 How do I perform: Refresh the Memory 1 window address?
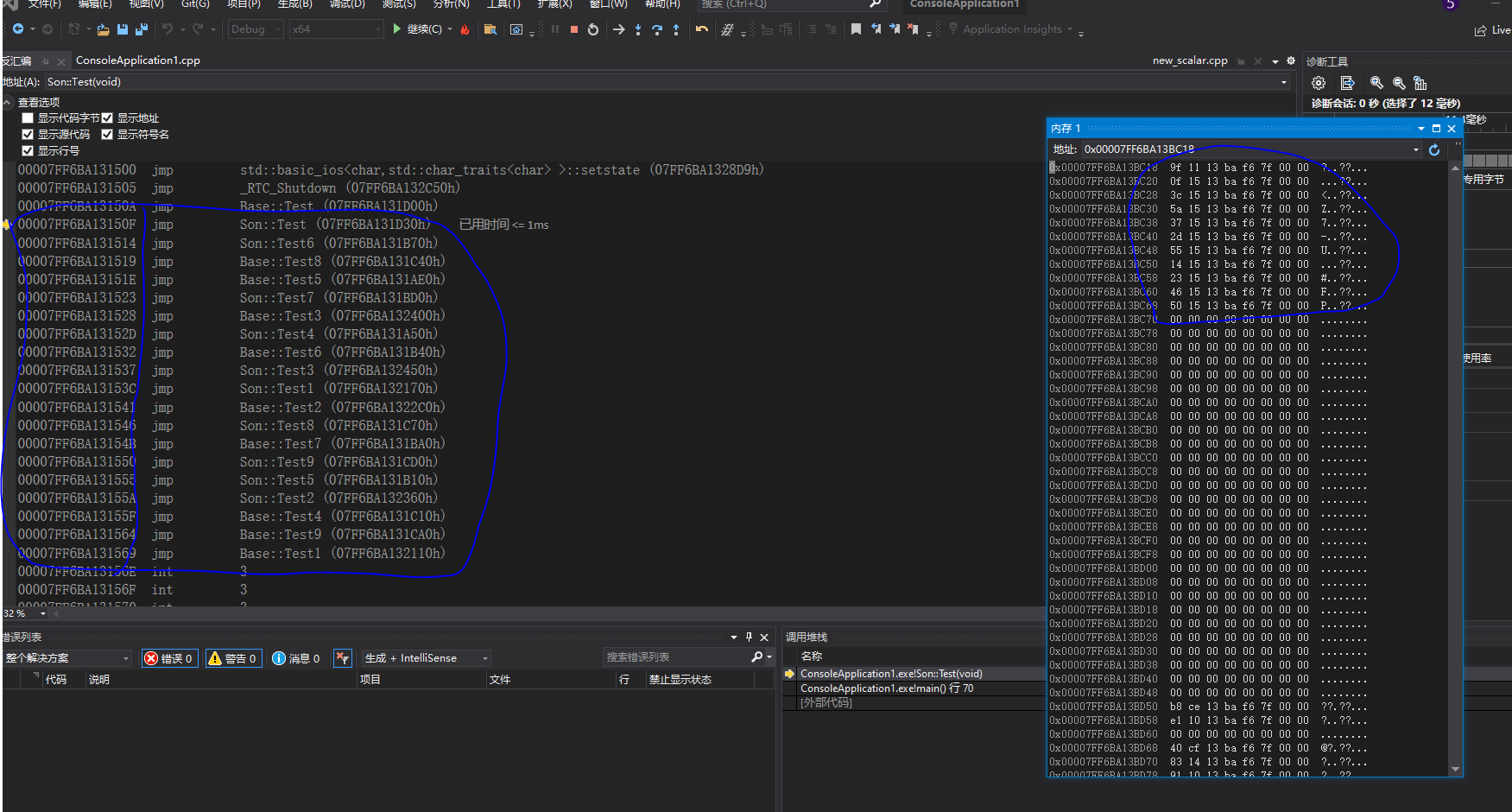[1434, 149]
